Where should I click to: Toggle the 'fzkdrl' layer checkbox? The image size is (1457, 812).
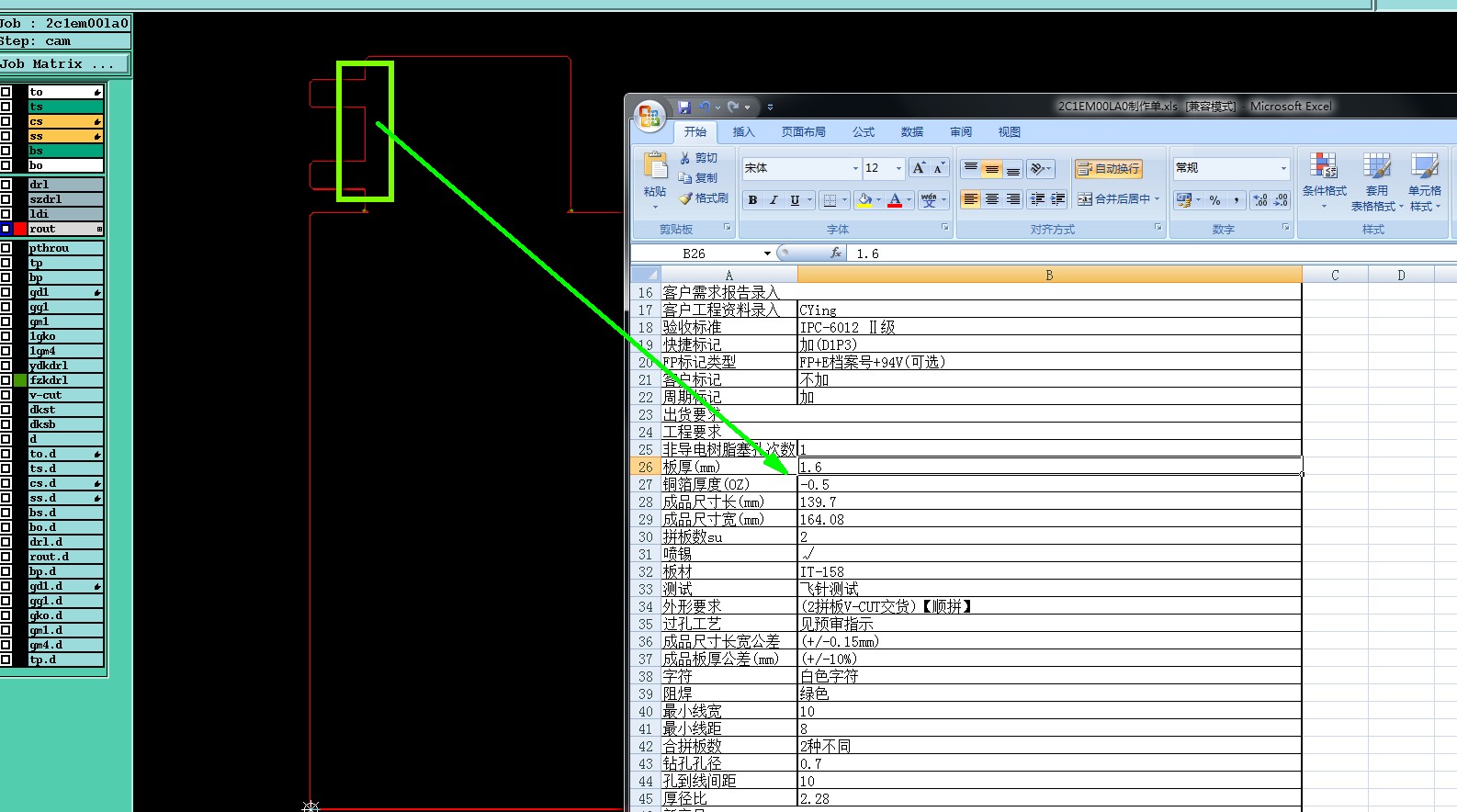[x=6, y=380]
